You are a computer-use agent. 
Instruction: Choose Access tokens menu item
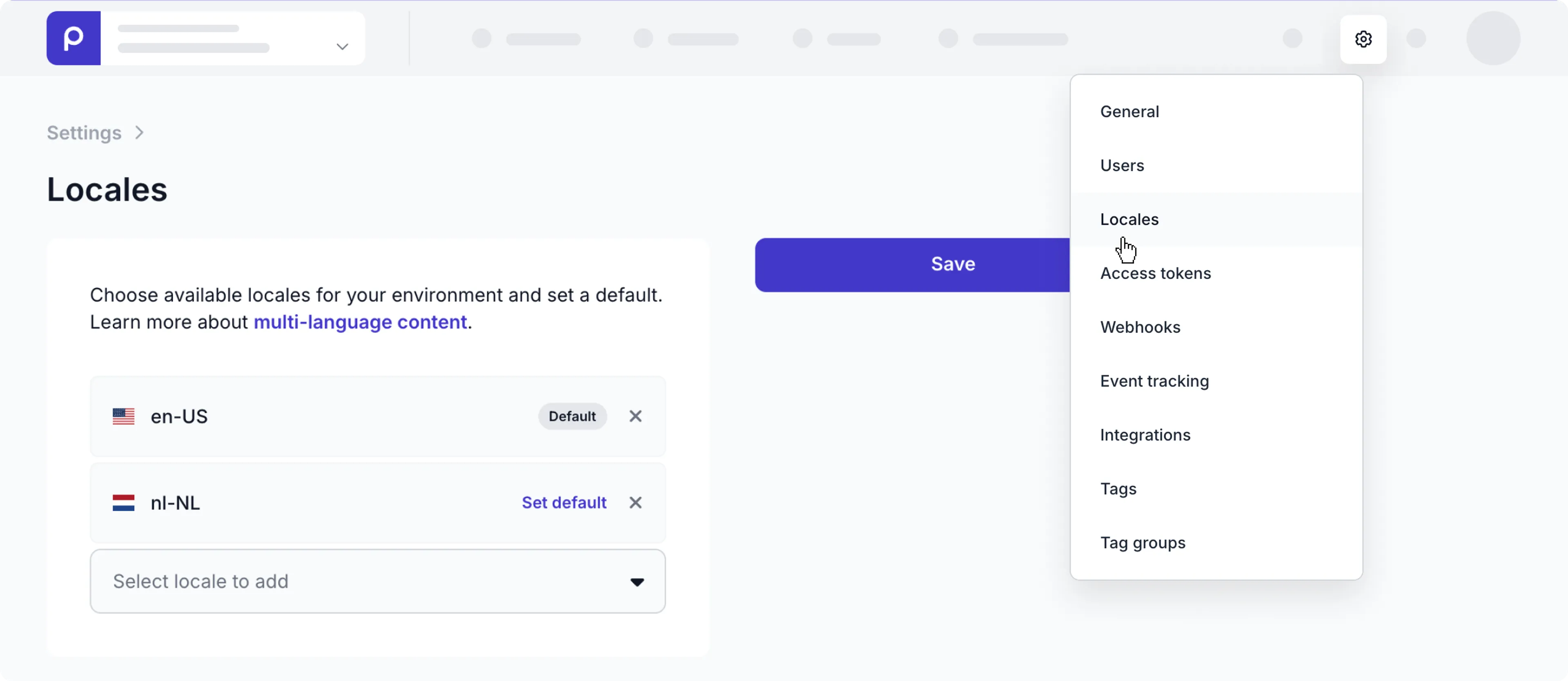click(x=1155, y=273)
